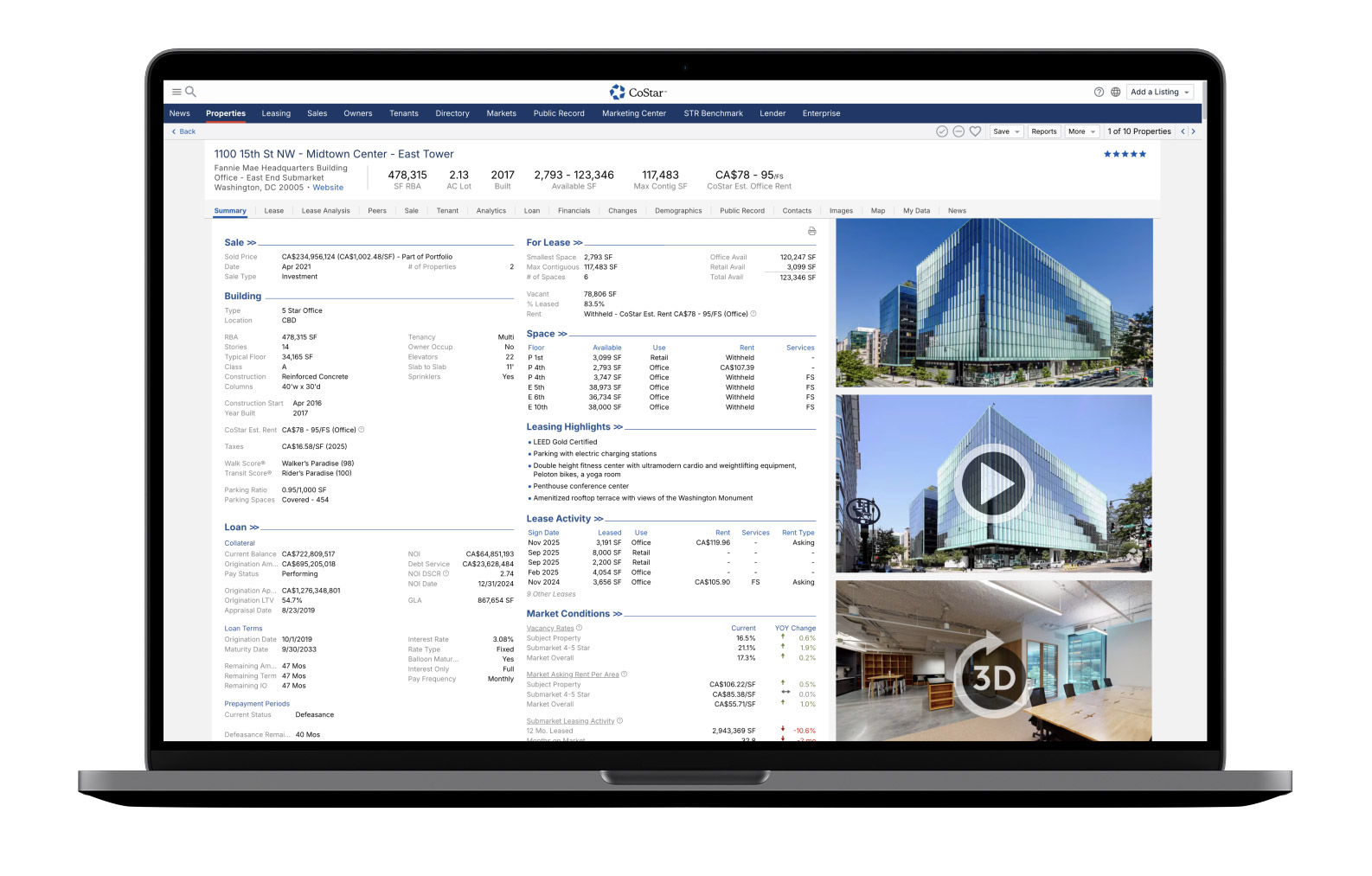Open the Add a Listing dropdown

(1160, 92)
